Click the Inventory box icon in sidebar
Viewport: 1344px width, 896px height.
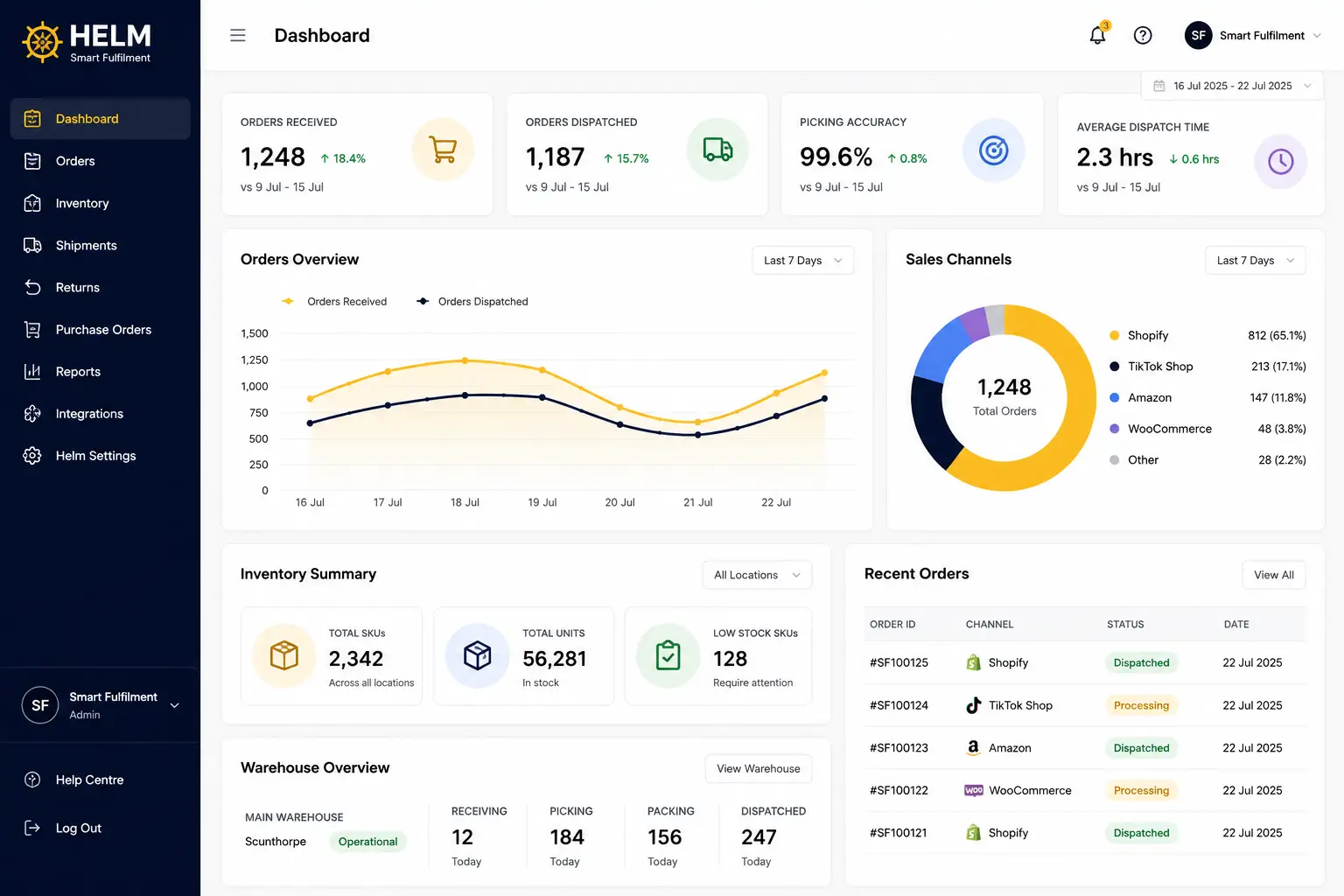(32, 203)
